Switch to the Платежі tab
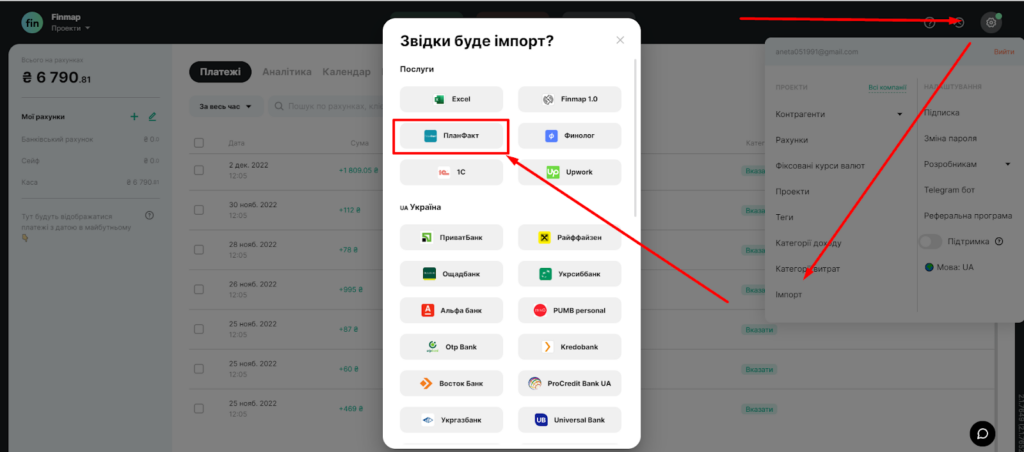 (220, 72)
